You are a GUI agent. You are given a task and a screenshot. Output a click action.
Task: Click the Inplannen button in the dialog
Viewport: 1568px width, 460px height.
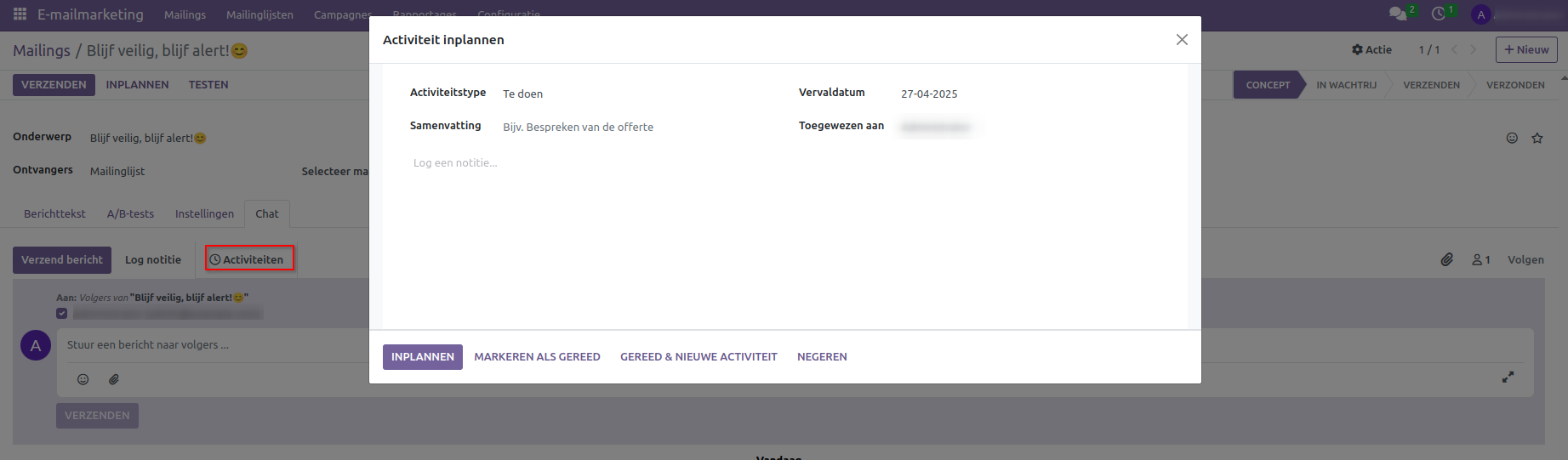coord(423,357)
